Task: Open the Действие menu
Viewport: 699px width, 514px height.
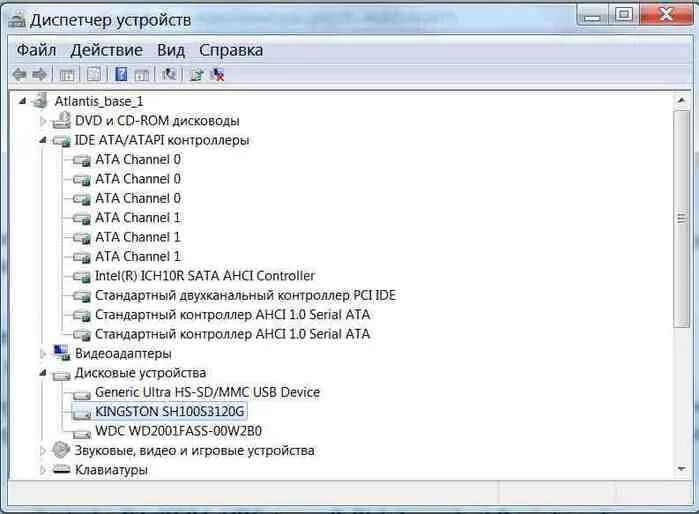Action: click(x=107, y=50)
